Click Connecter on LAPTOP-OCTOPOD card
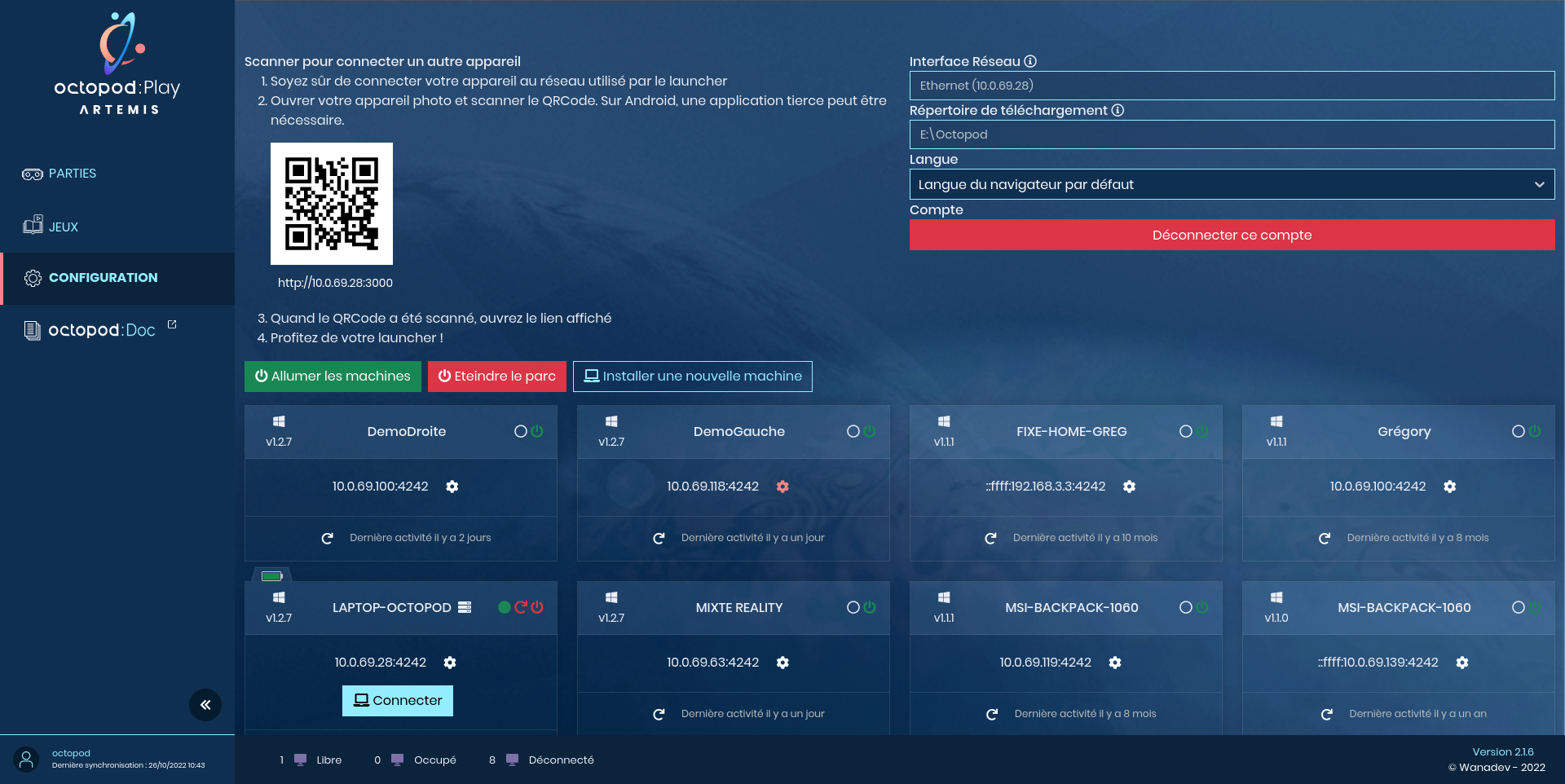 [398, 701]
